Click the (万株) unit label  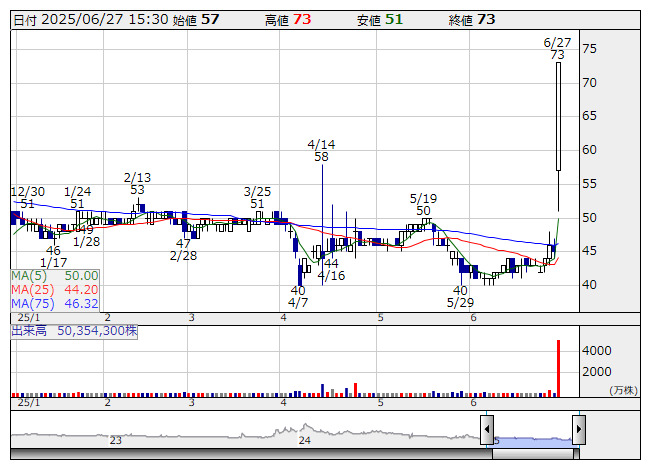click(623, 390)
